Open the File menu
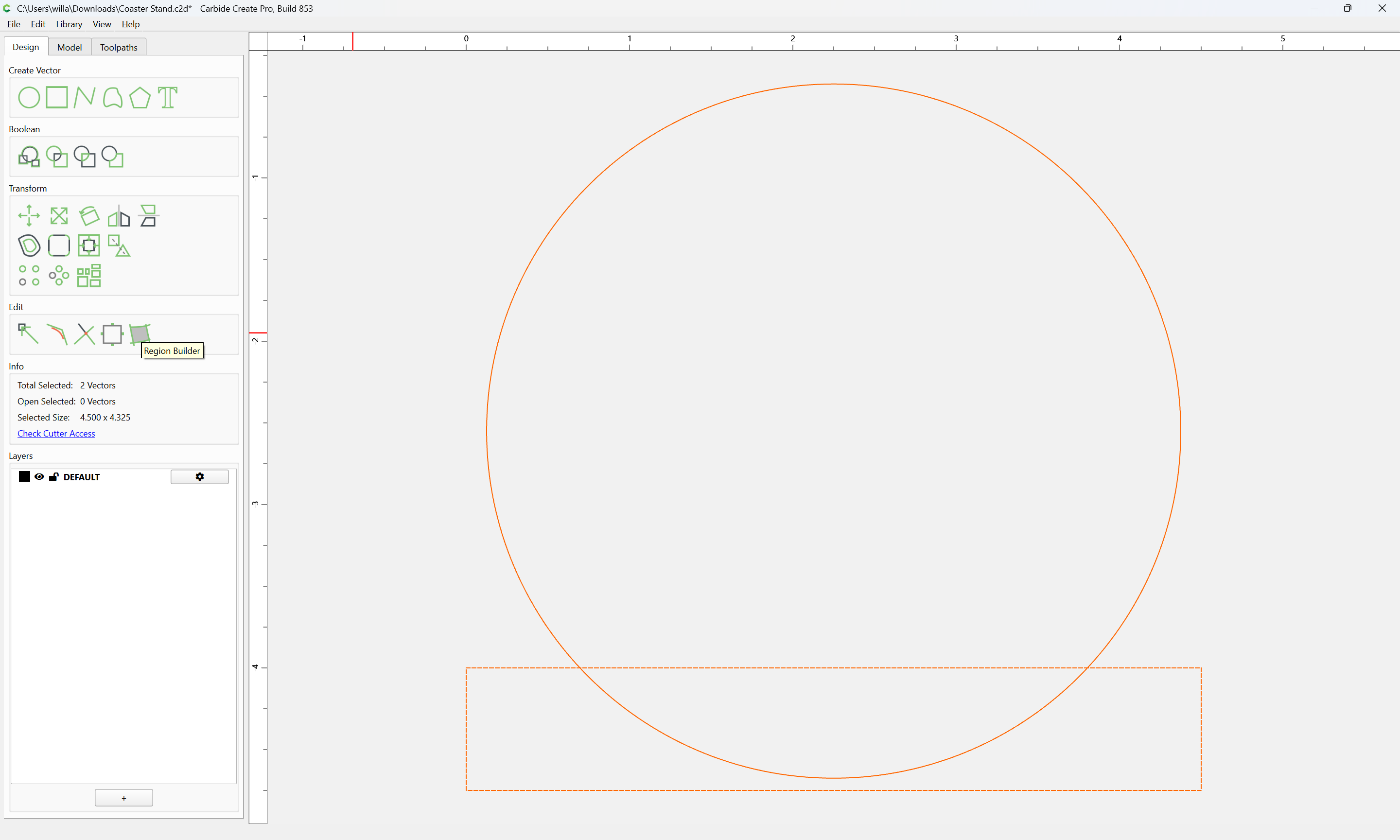1400x840 pixels. (14, 24)
